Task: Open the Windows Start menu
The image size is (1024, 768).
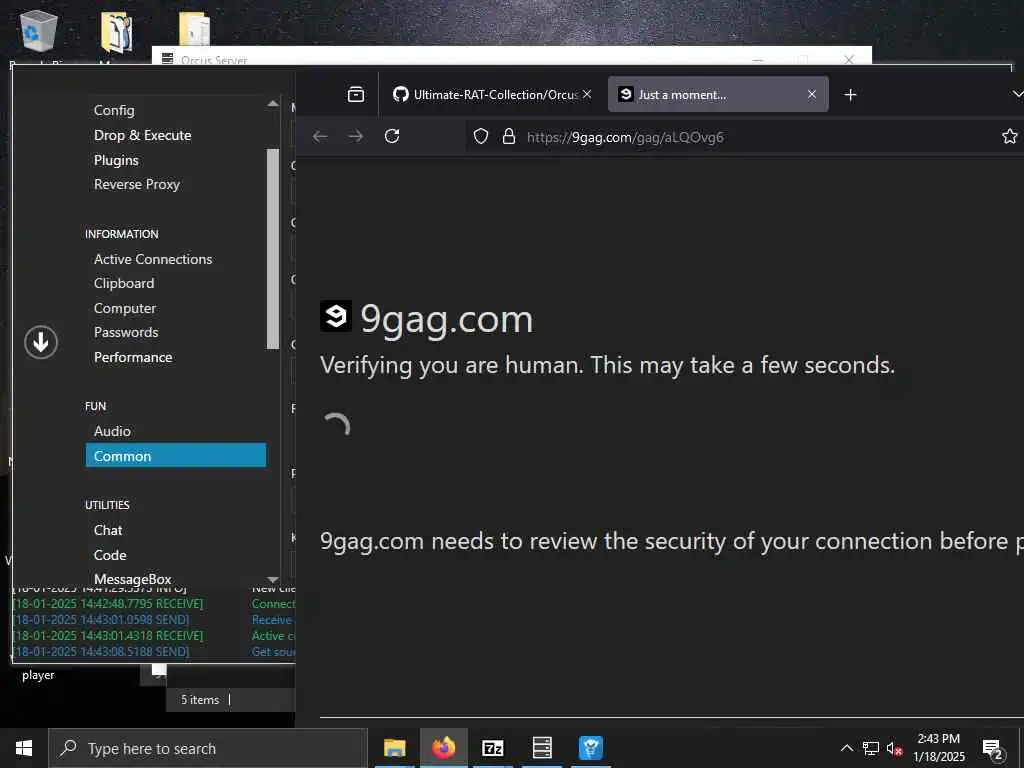Action: (24, 748)
